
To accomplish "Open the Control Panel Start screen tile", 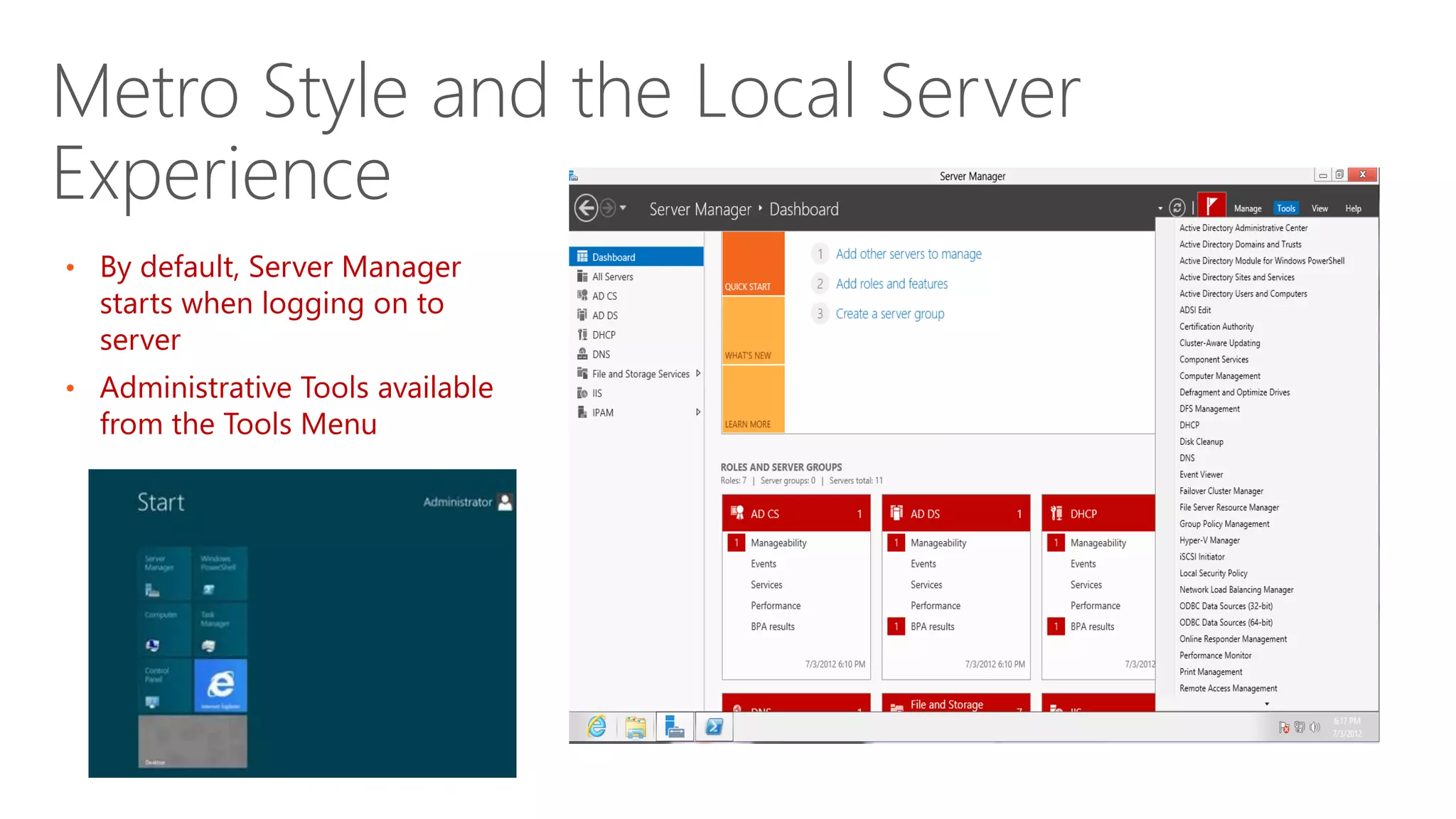I will click(165, 686).
